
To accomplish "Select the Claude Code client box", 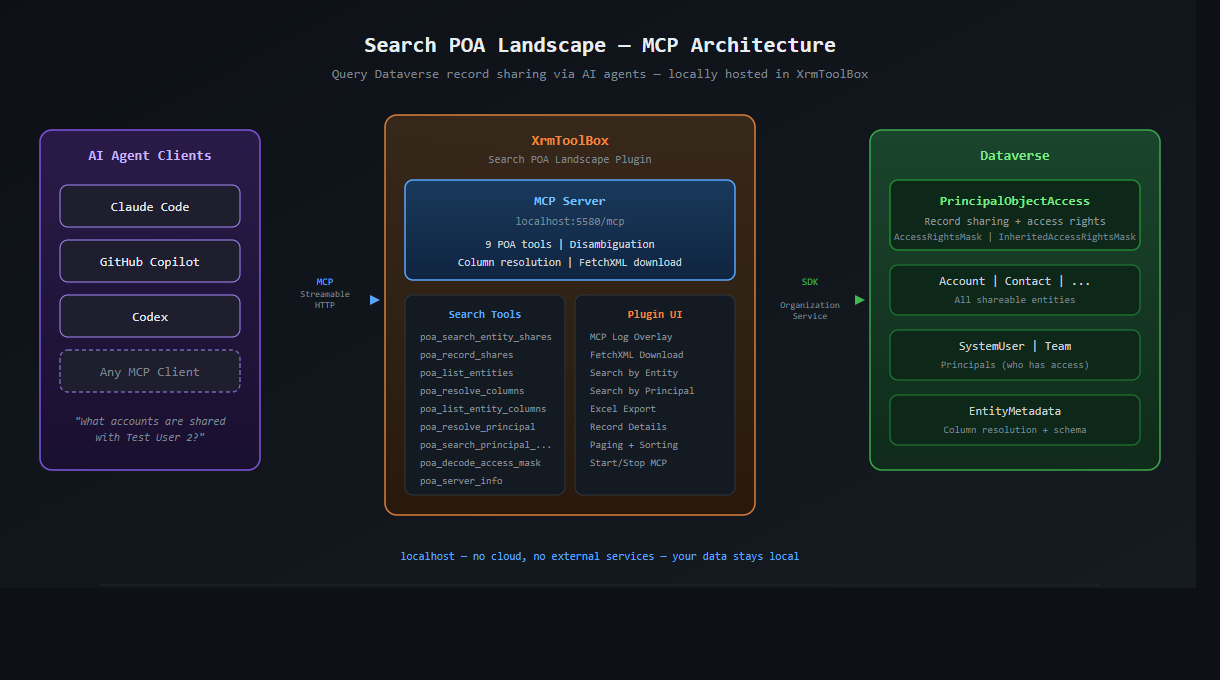I will (x=150, y=207).
